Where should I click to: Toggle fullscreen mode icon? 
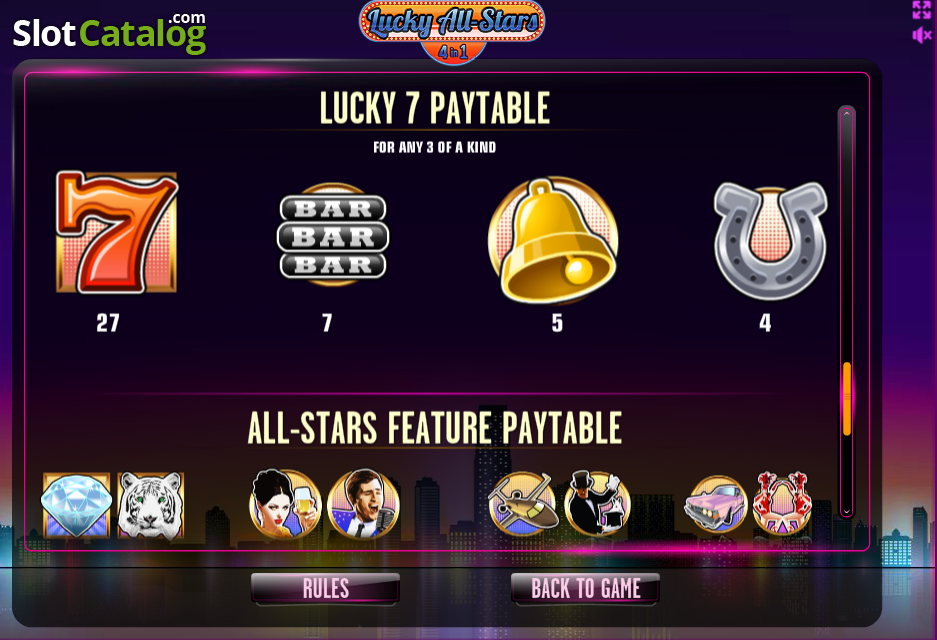pos(921,10)
